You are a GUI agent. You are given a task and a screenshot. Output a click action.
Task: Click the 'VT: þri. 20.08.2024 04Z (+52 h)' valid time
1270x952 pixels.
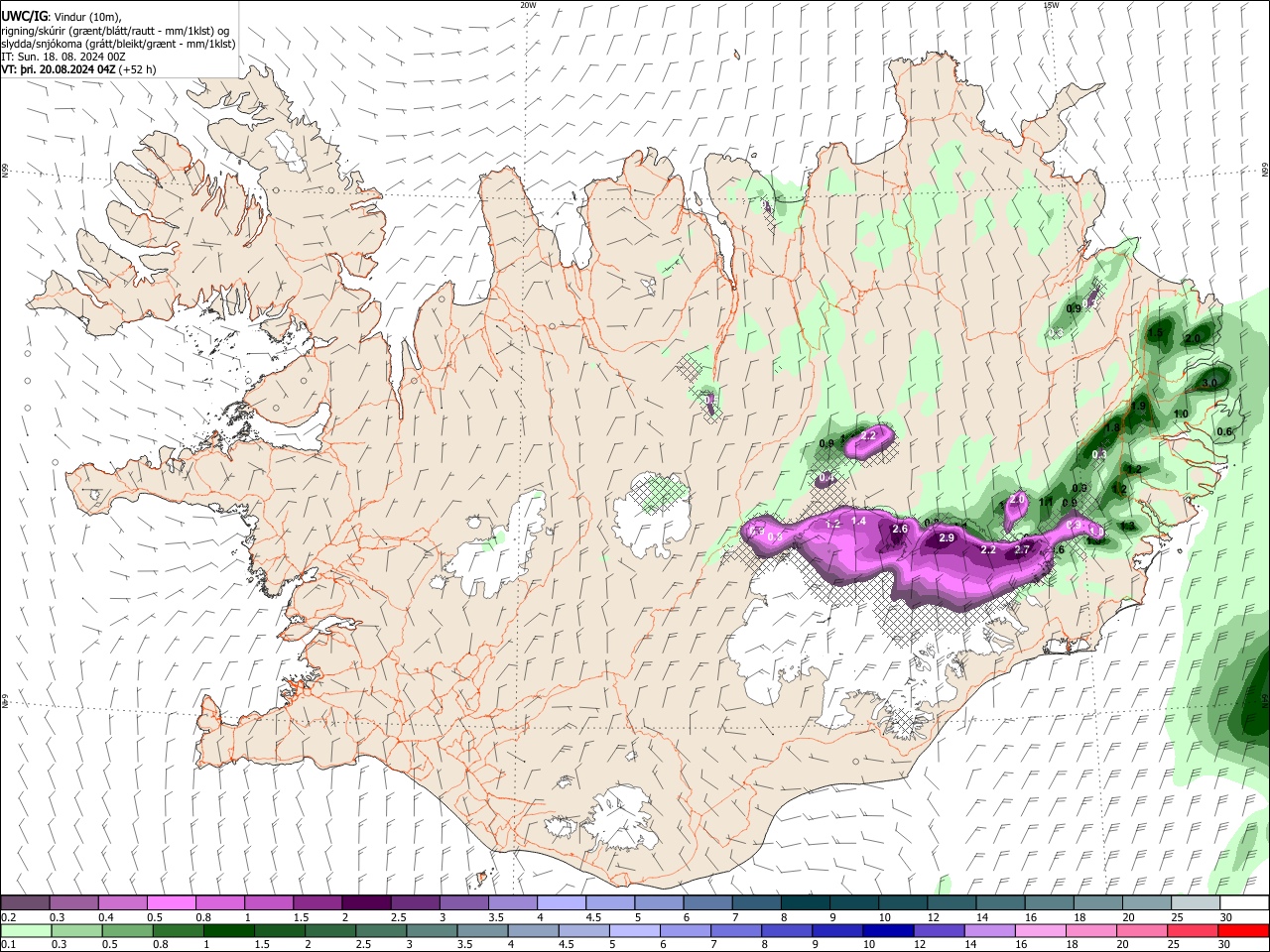click(78, 69)
